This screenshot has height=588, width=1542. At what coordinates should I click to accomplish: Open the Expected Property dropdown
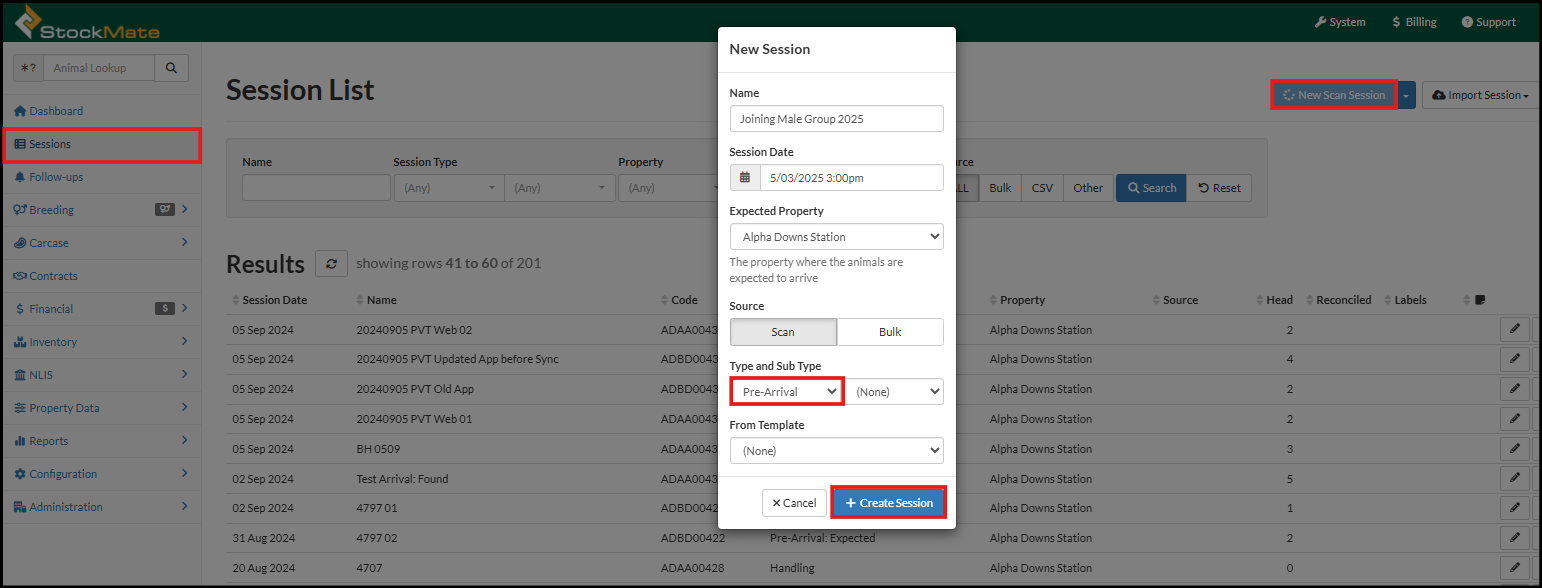coord(836,237)
